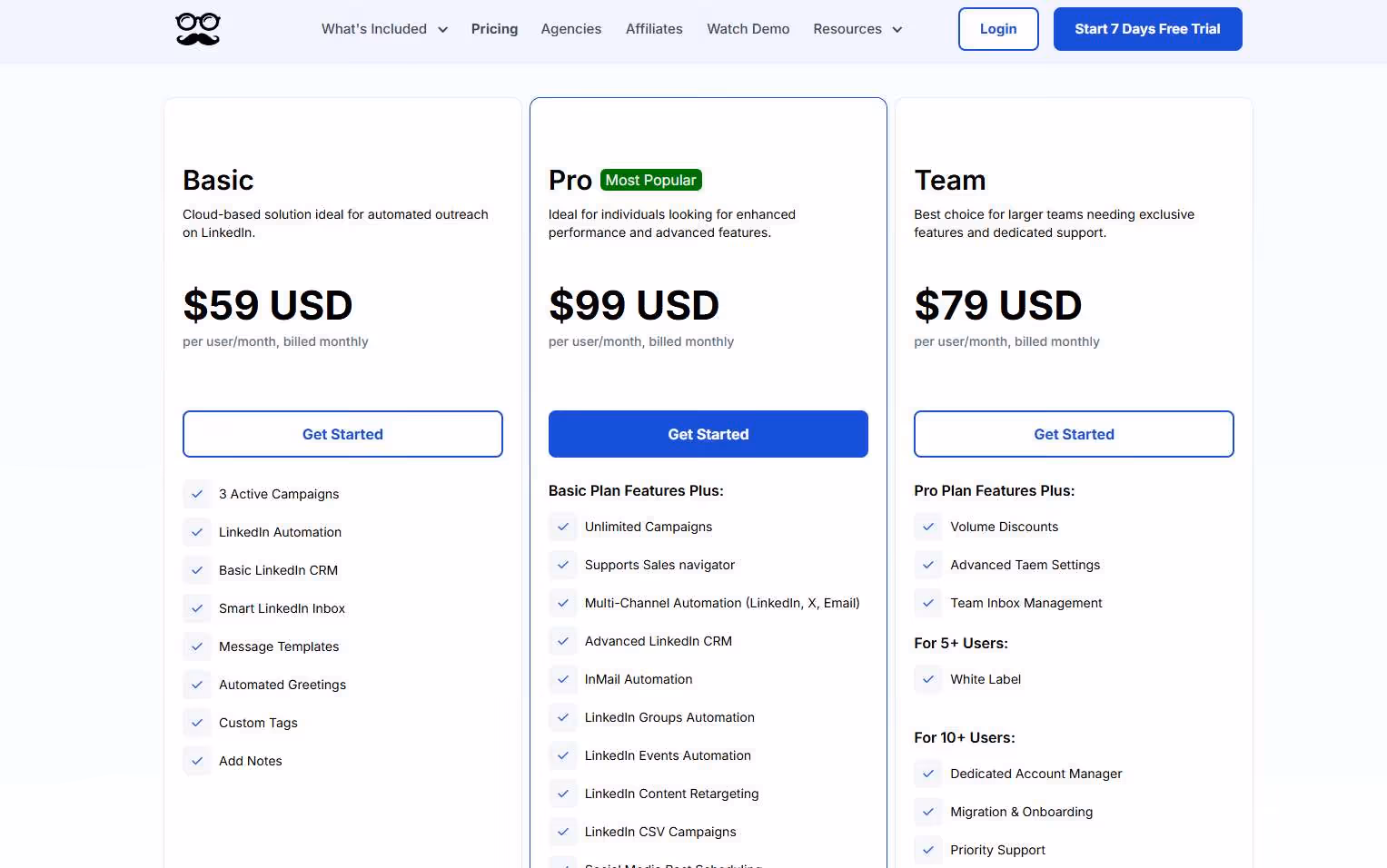Click the mustache-and-glasses logo

(197, 29)
